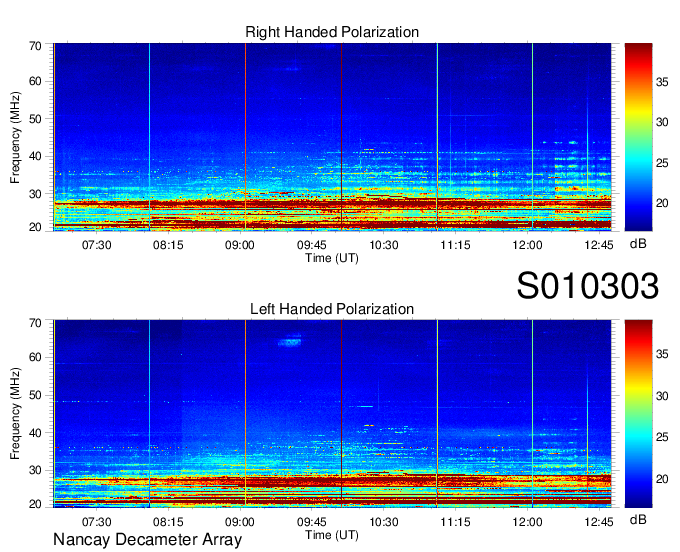
Task: Click the 40 MHz tick of Right Handed plot
Action: (x=35, y=156)
